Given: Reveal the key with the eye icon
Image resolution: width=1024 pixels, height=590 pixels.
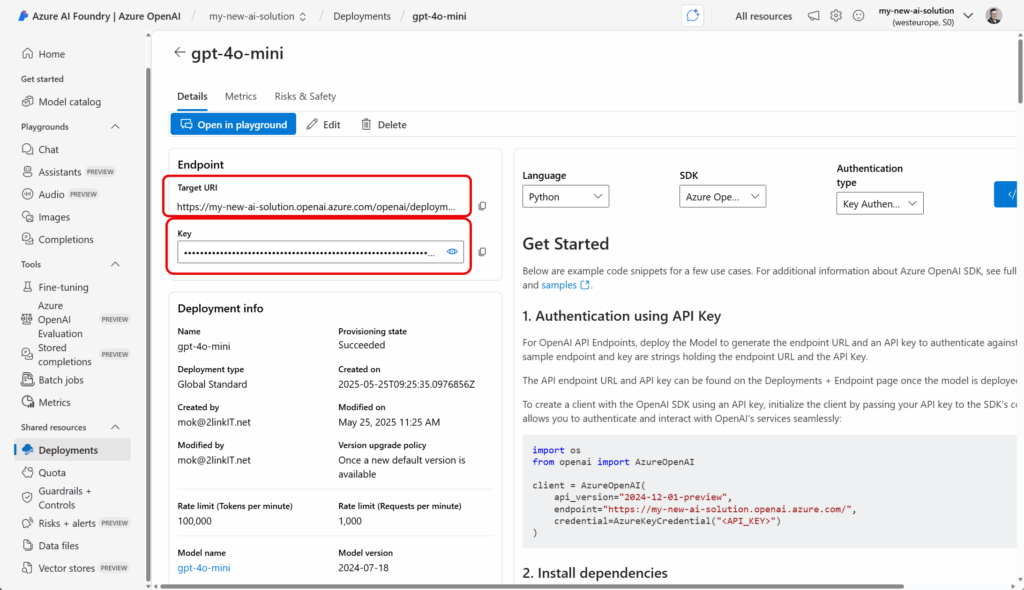Looking at the screenshot, I should 452,252.
